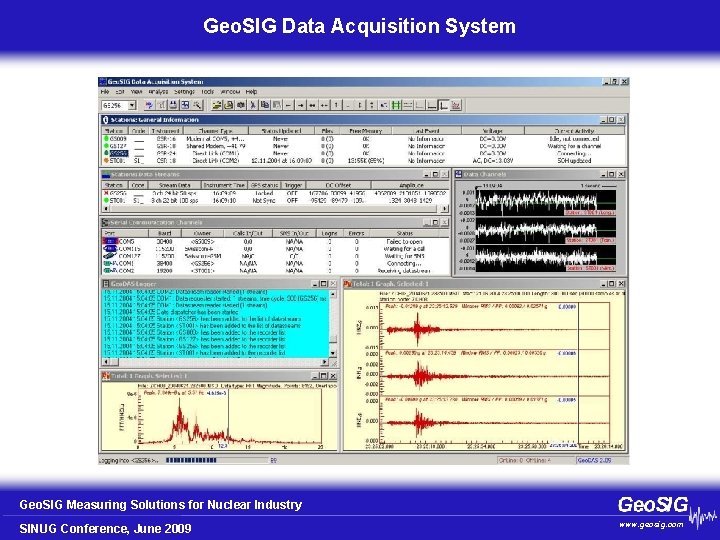This screenshot has width=720, height=540.
Task: Click the OnLine/OffLine status bar entry
Action: (x=535, y=460)
